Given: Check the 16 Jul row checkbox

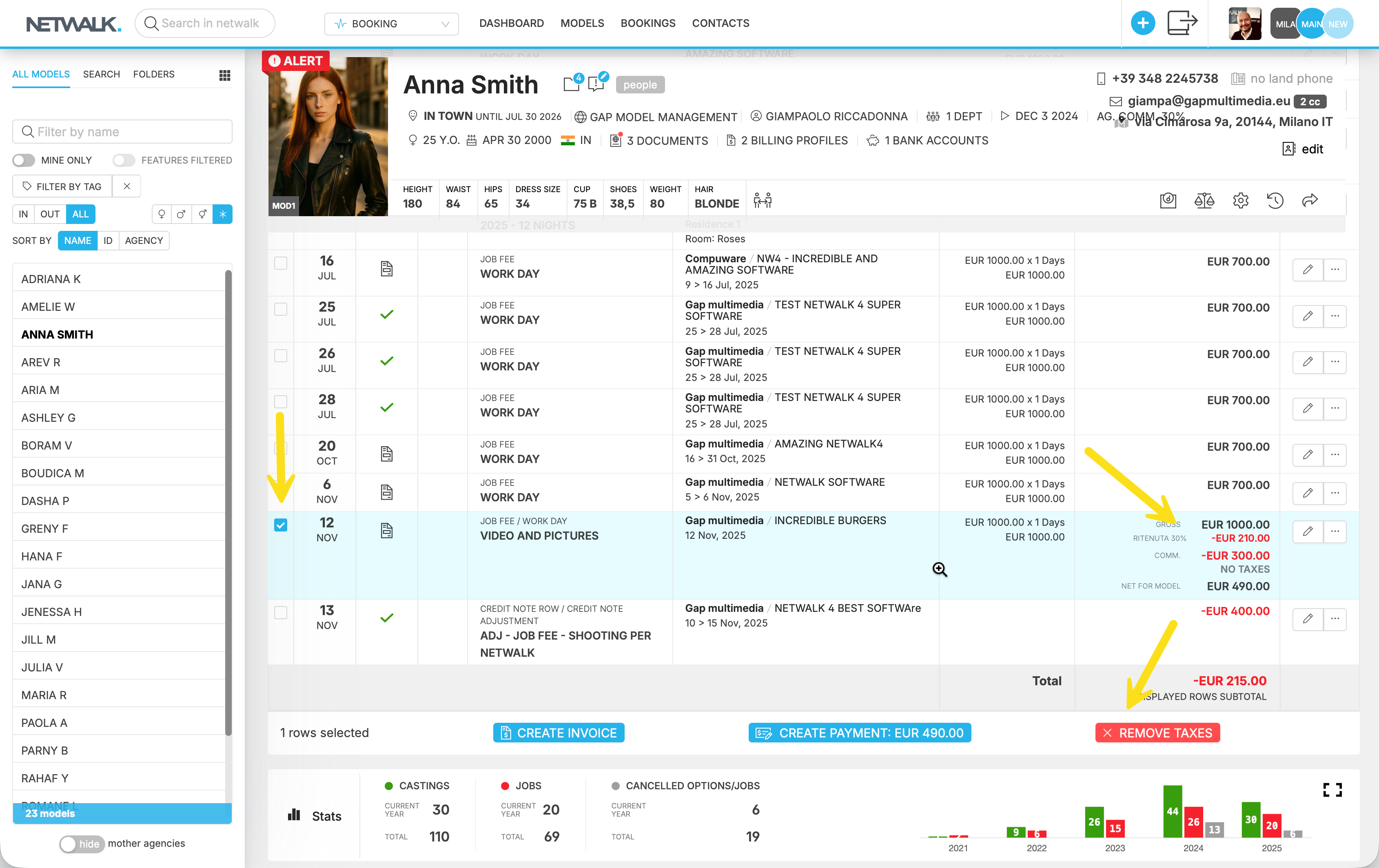Looking at the screenshot, I should click(x=281, y=263).
